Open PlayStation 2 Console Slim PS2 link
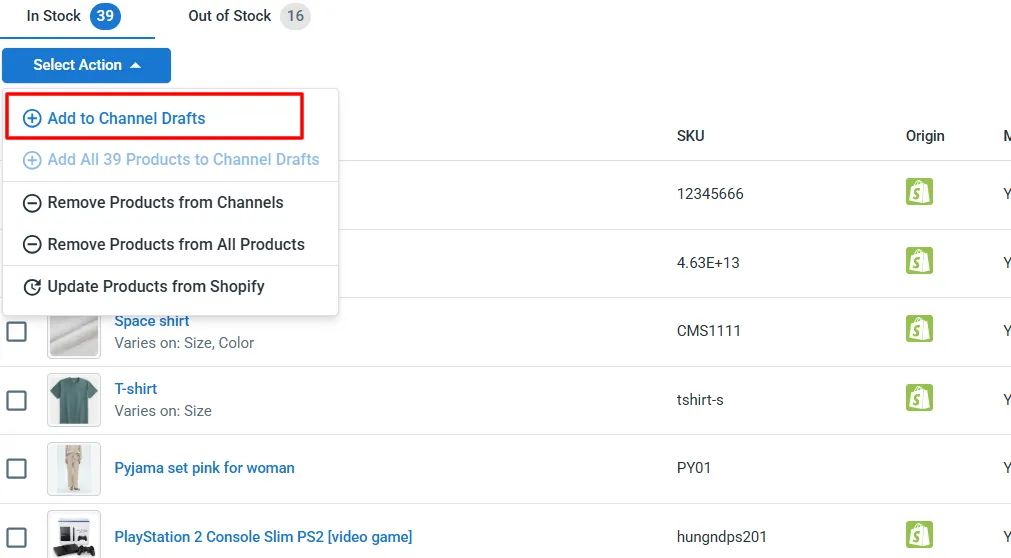1011x558 pixels. [263, 537]
